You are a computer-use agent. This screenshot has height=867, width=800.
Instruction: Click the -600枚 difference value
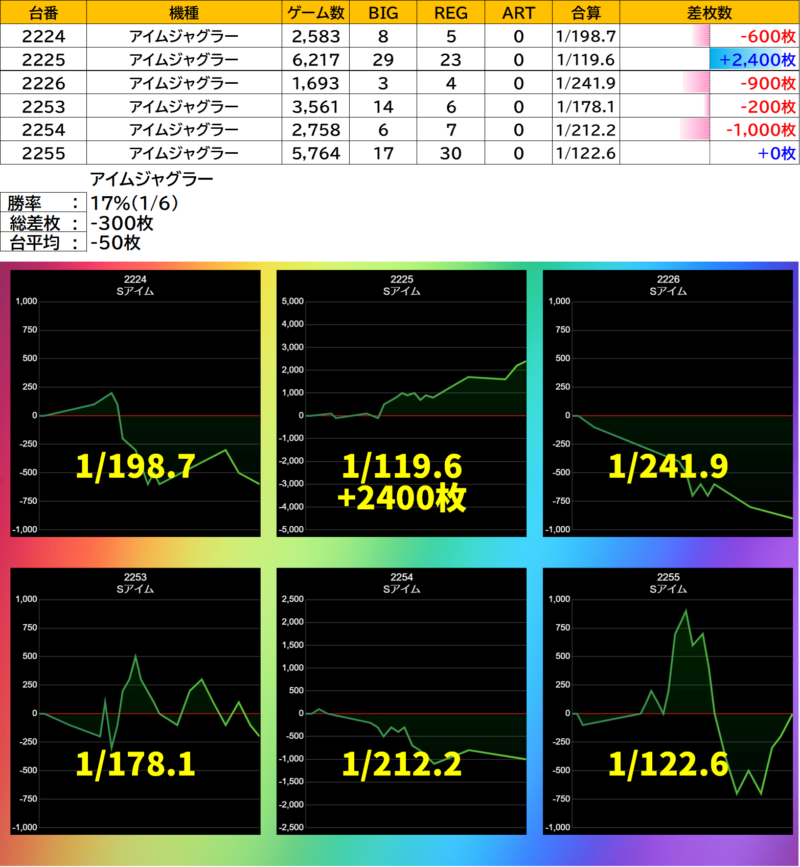pyautogui.click(x=768, y=36)
